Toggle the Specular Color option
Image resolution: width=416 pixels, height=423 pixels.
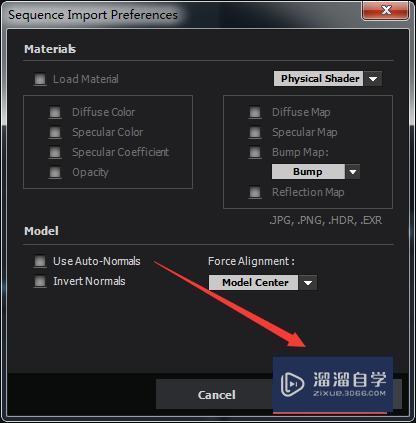click(55, 132)
